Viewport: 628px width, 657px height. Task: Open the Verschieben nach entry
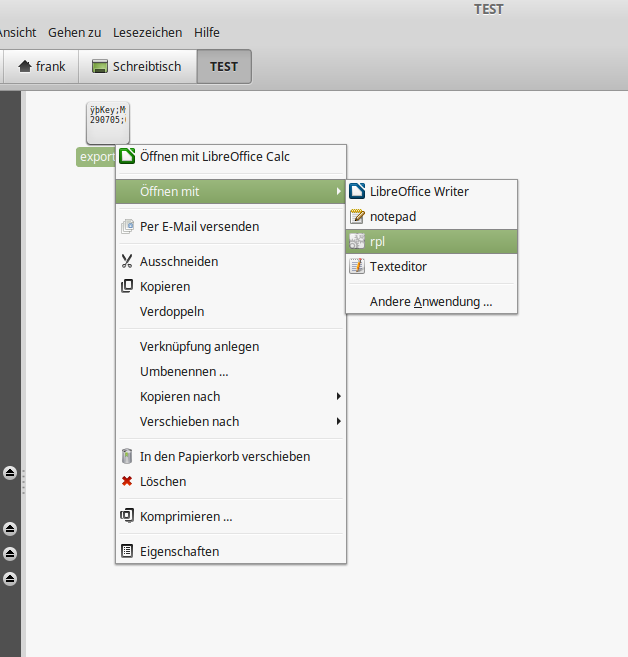coord(231,422)
